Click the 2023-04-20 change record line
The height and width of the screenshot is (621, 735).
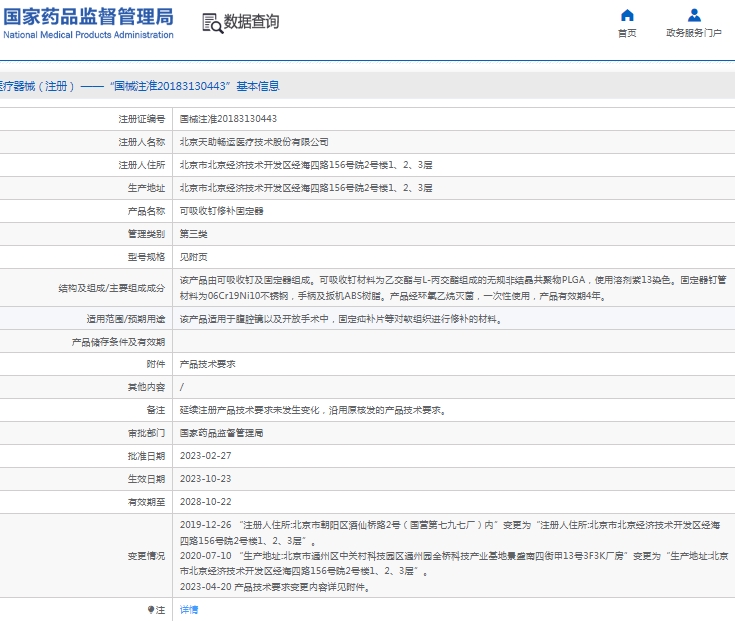click(x=275, y=587)
